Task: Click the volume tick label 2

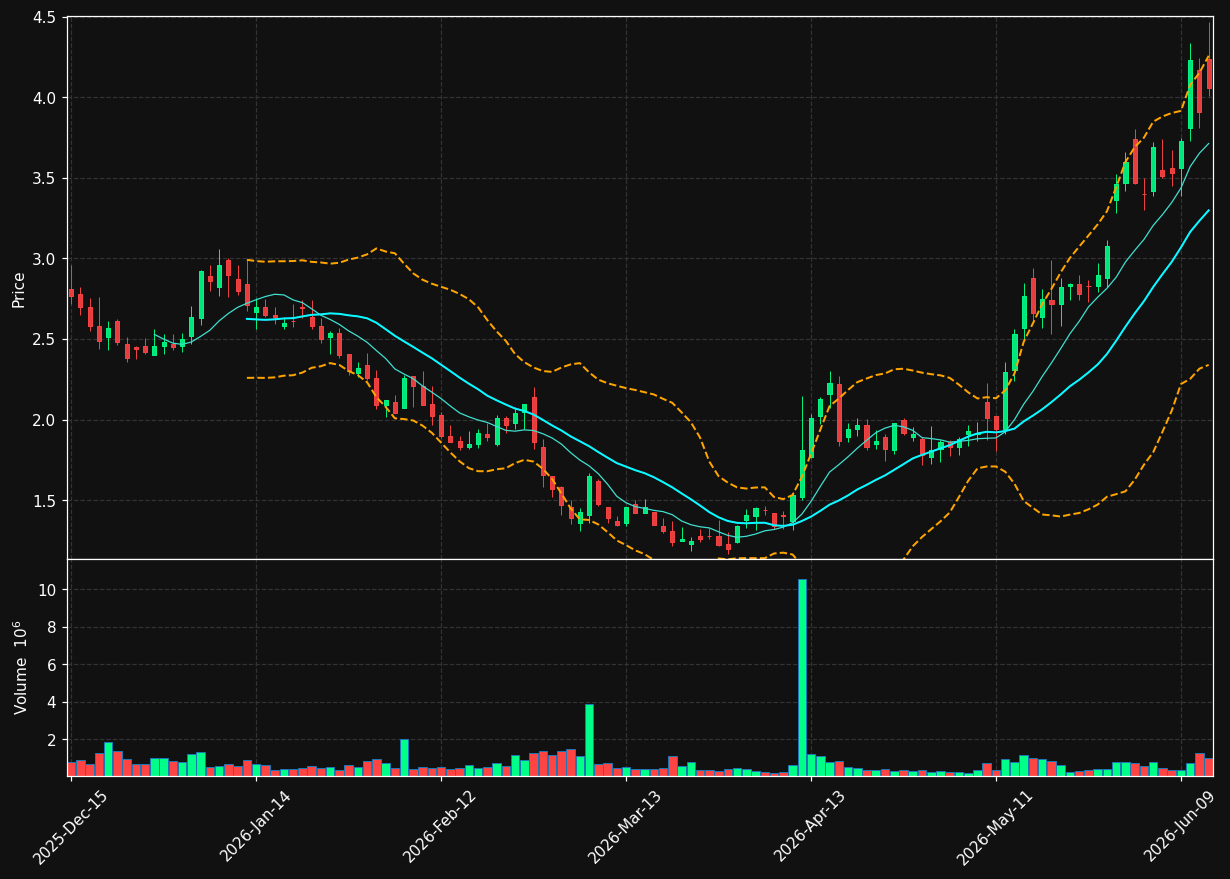Action: [x=53, y=740]
